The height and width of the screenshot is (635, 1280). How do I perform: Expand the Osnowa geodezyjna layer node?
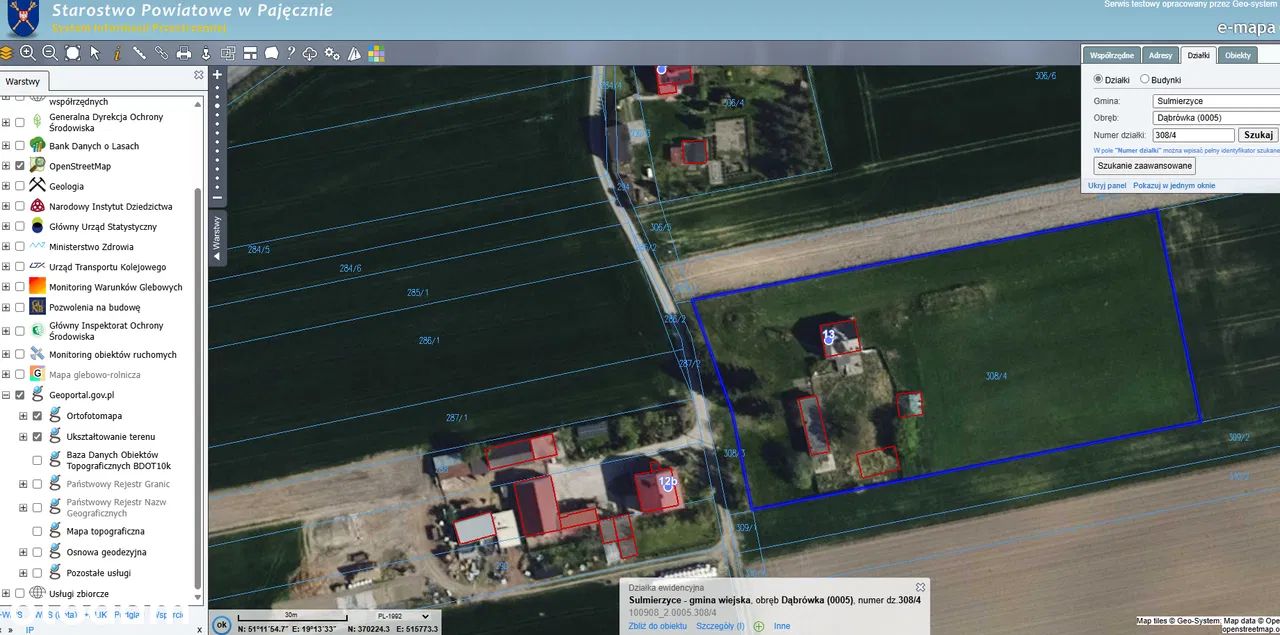(x=23, y=552)
